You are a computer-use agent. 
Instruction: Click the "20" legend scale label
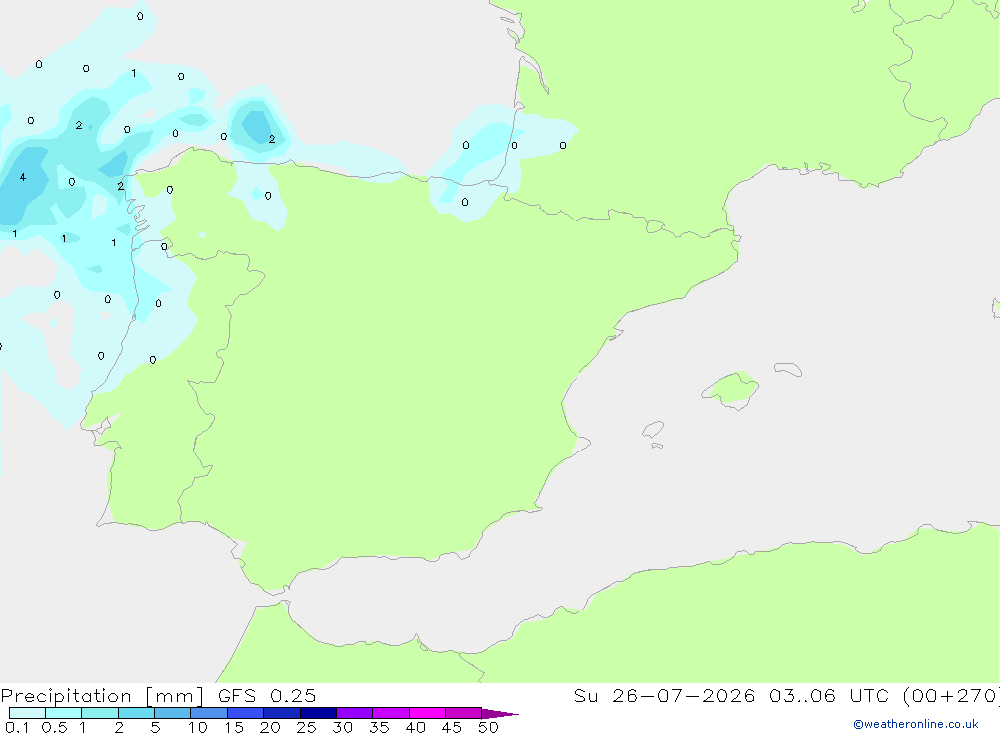coord(270,727)
